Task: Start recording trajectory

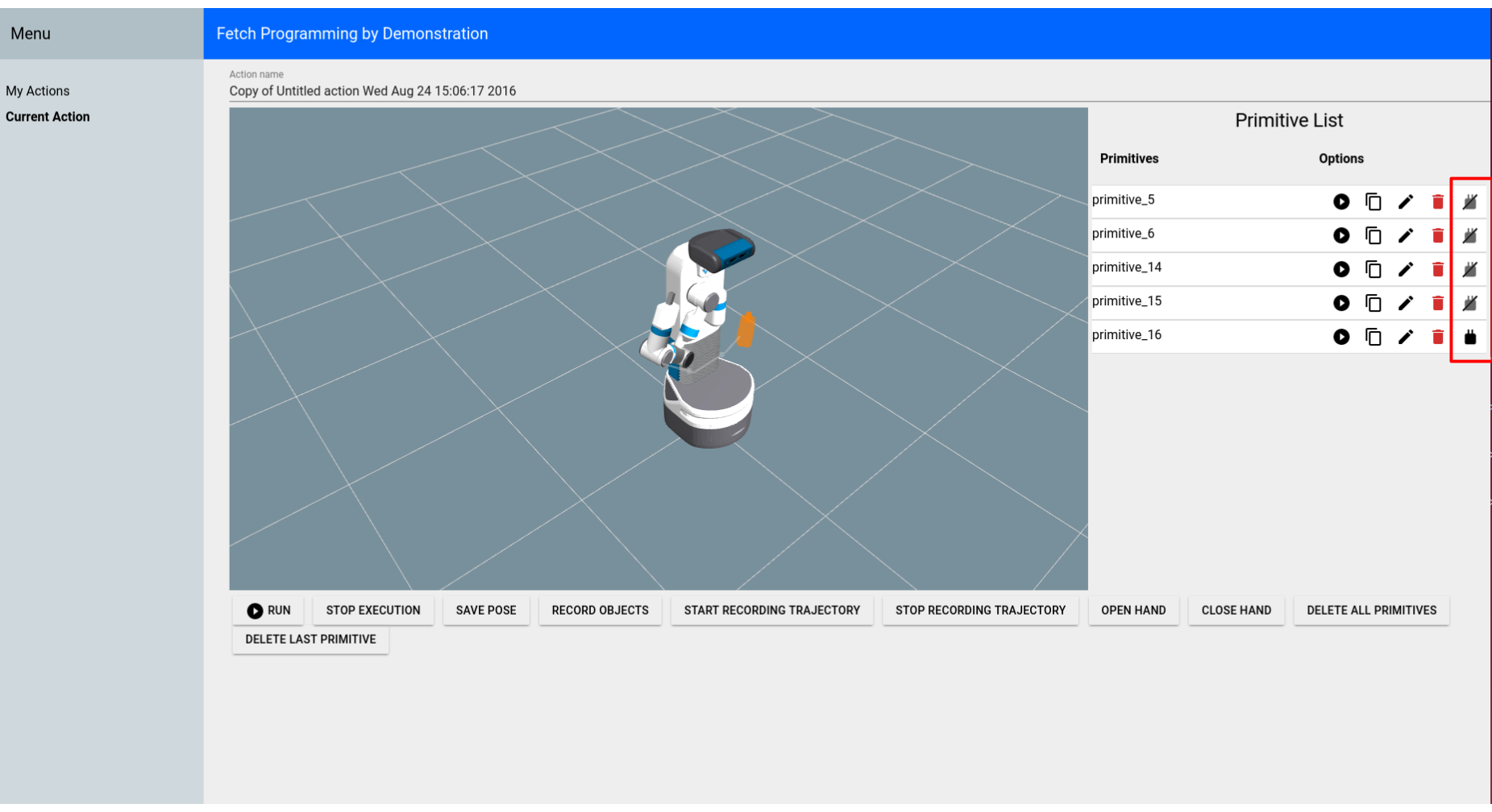Action: pos(771,611)
